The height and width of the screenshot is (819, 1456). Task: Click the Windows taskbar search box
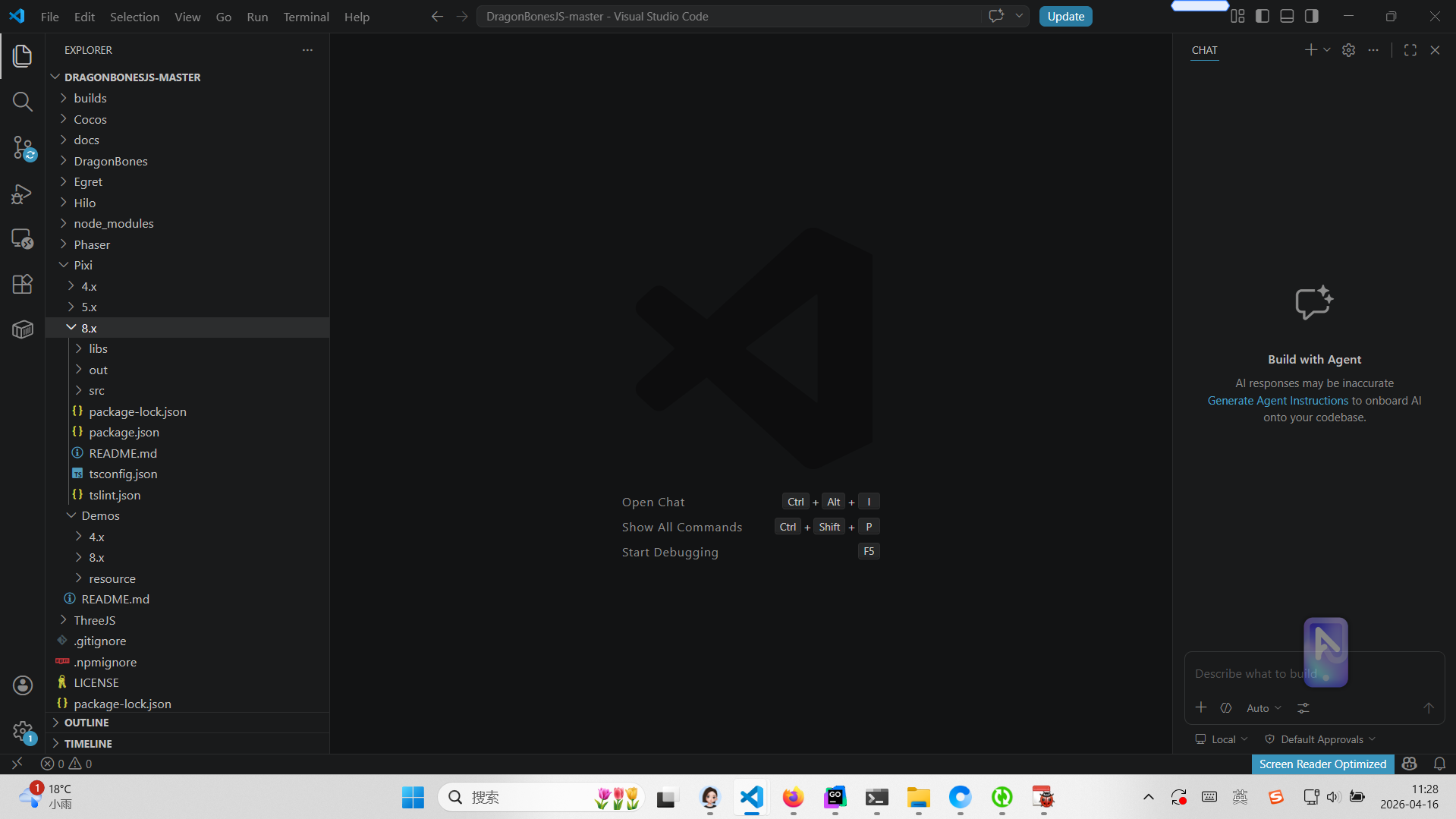click(541, 797)
